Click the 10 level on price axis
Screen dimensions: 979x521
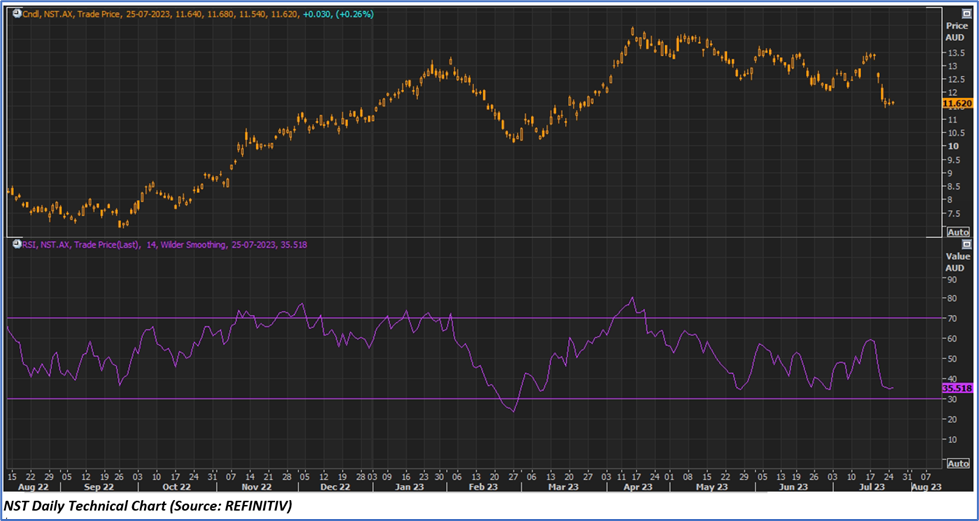[x=953, y=146]
